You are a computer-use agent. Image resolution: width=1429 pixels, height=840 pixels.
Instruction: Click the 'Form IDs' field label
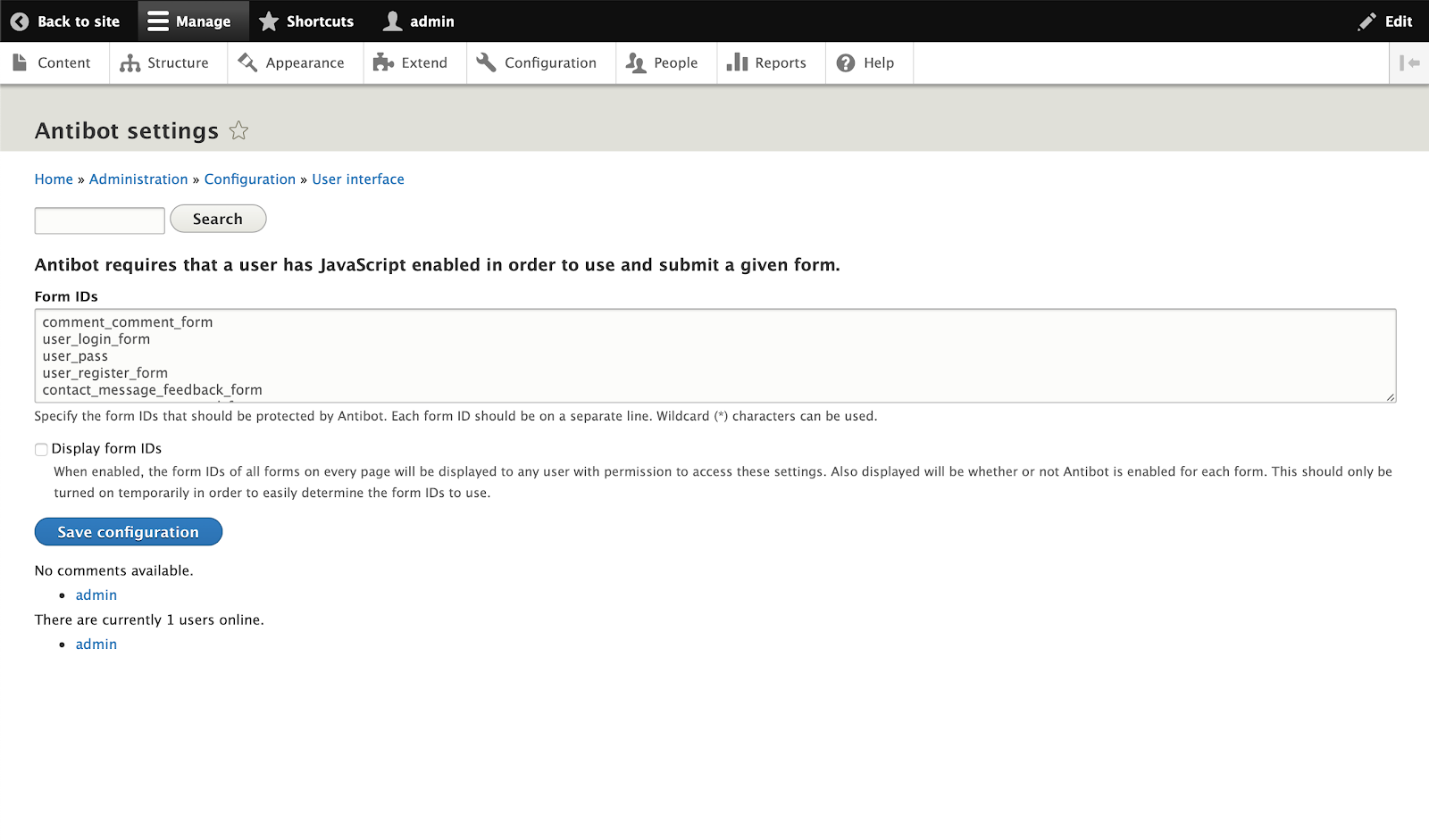tap(66, 296)
